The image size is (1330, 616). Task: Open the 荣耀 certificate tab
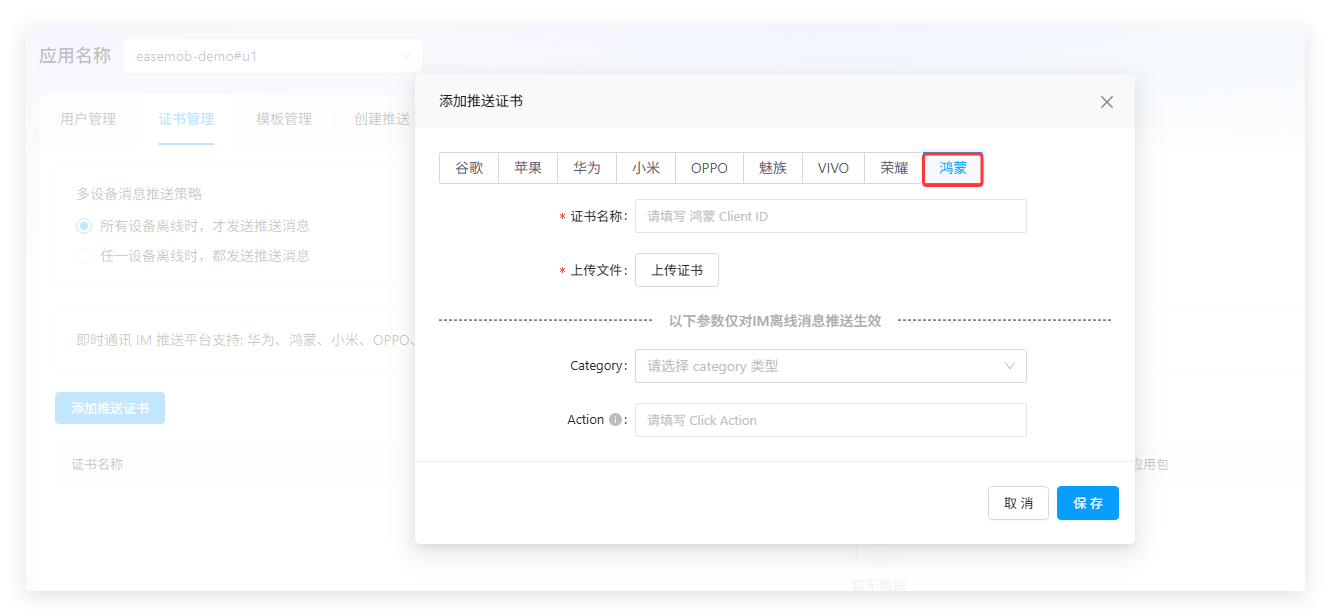pos(894,168)
